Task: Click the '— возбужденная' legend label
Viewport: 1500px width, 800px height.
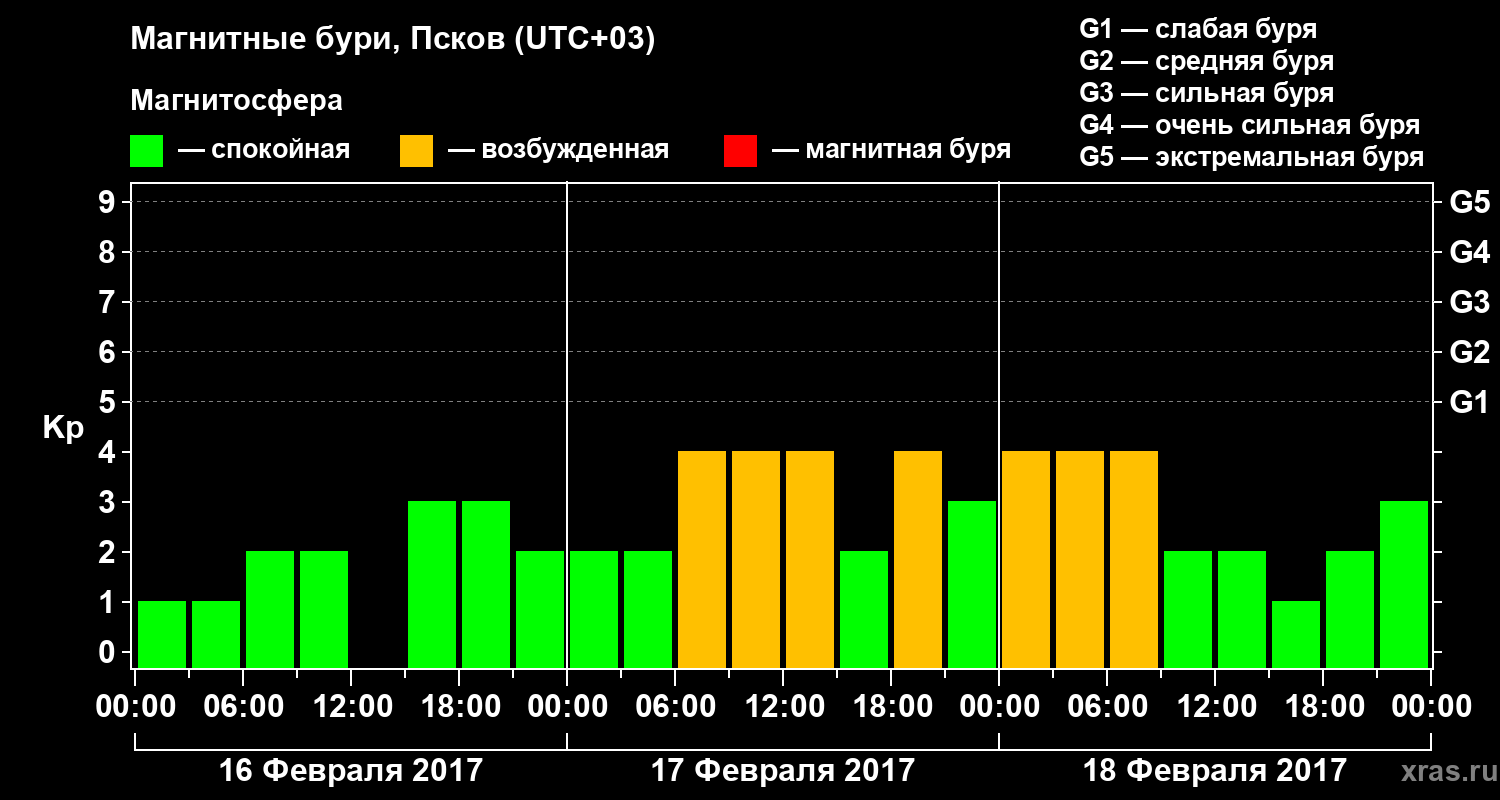Action: 558,150
